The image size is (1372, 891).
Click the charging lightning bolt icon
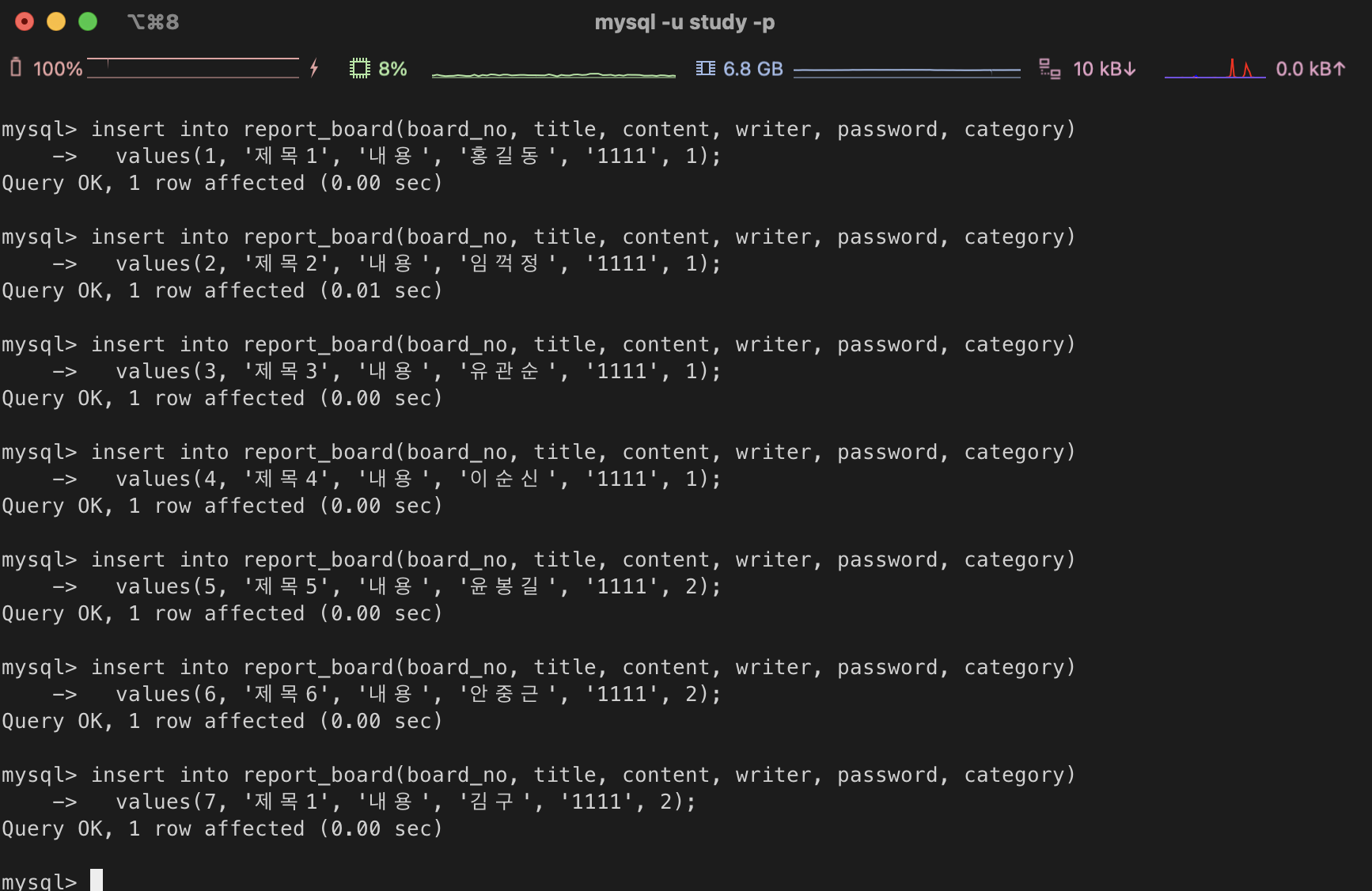314,68
